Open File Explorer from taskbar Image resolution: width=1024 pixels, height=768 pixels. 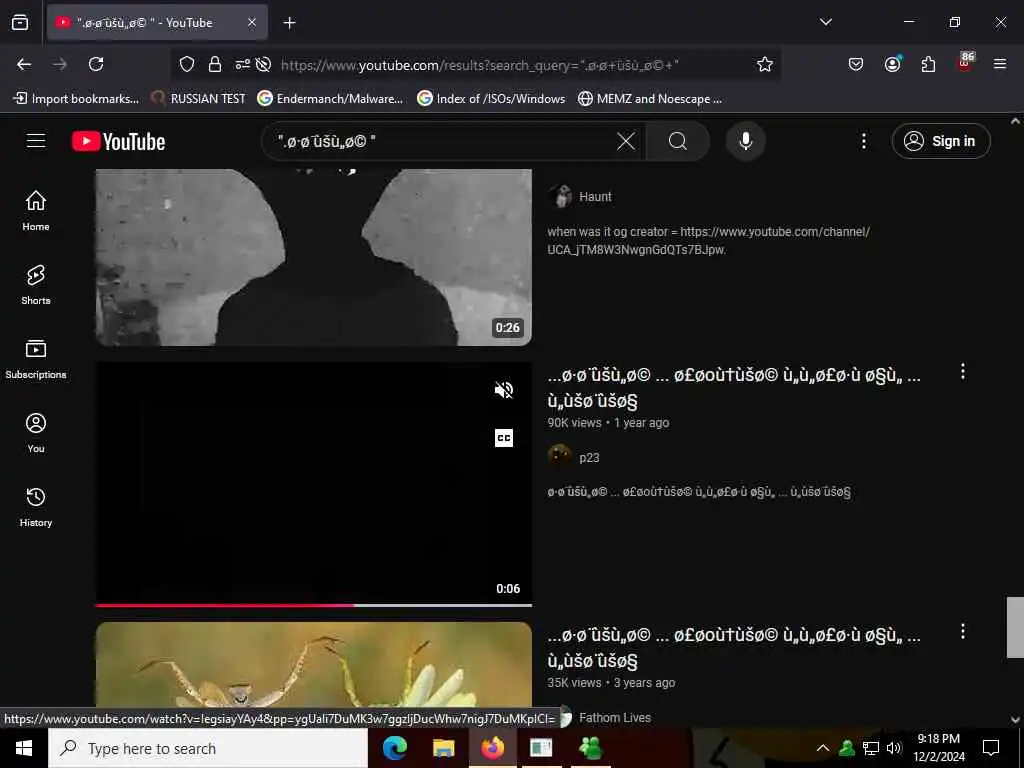pyautogui.click(x=443, y=748)
